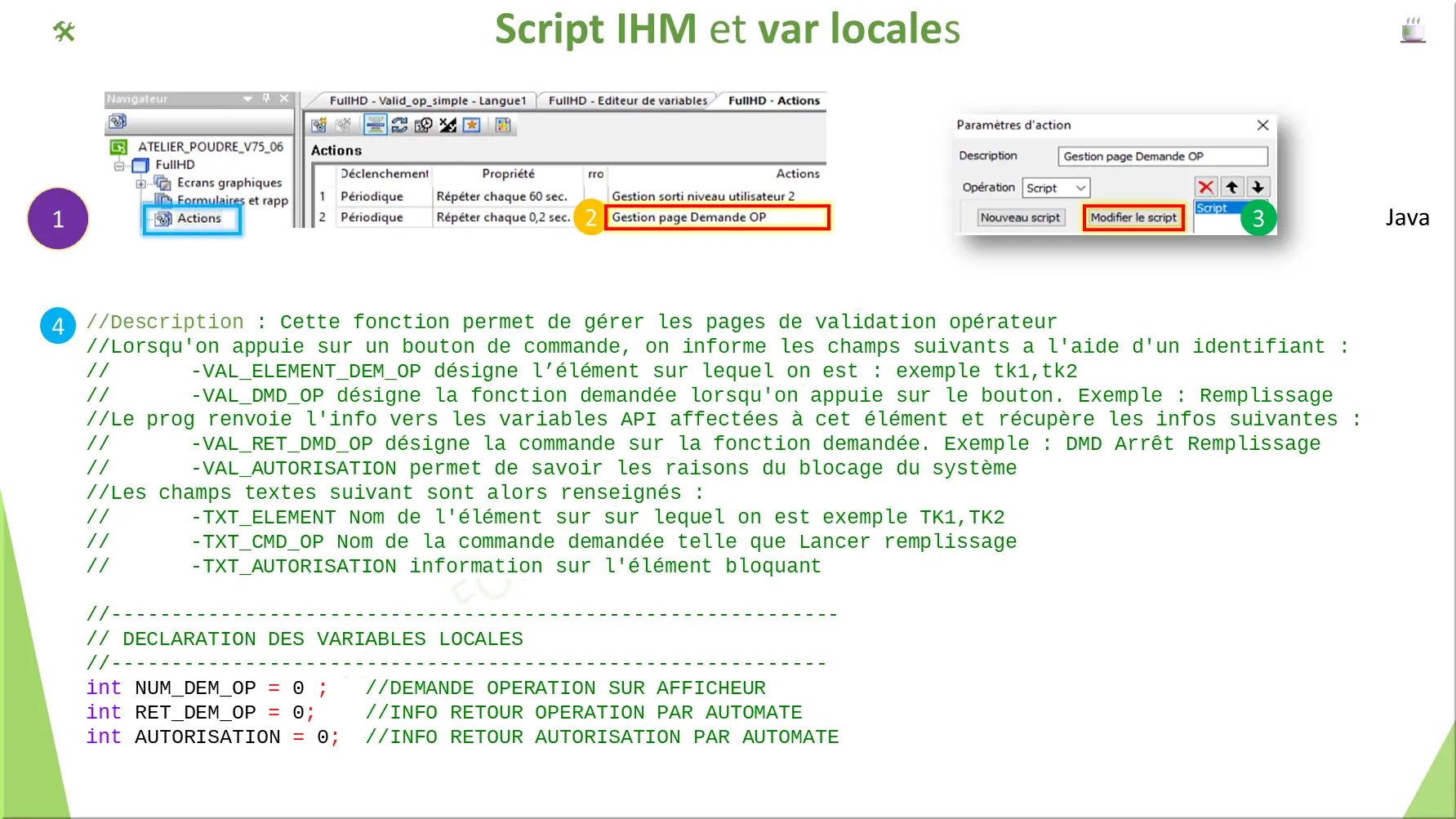Click the rightmost colored grid icon in toolbar
This screenshot has width=1456, height=819.
502,125
